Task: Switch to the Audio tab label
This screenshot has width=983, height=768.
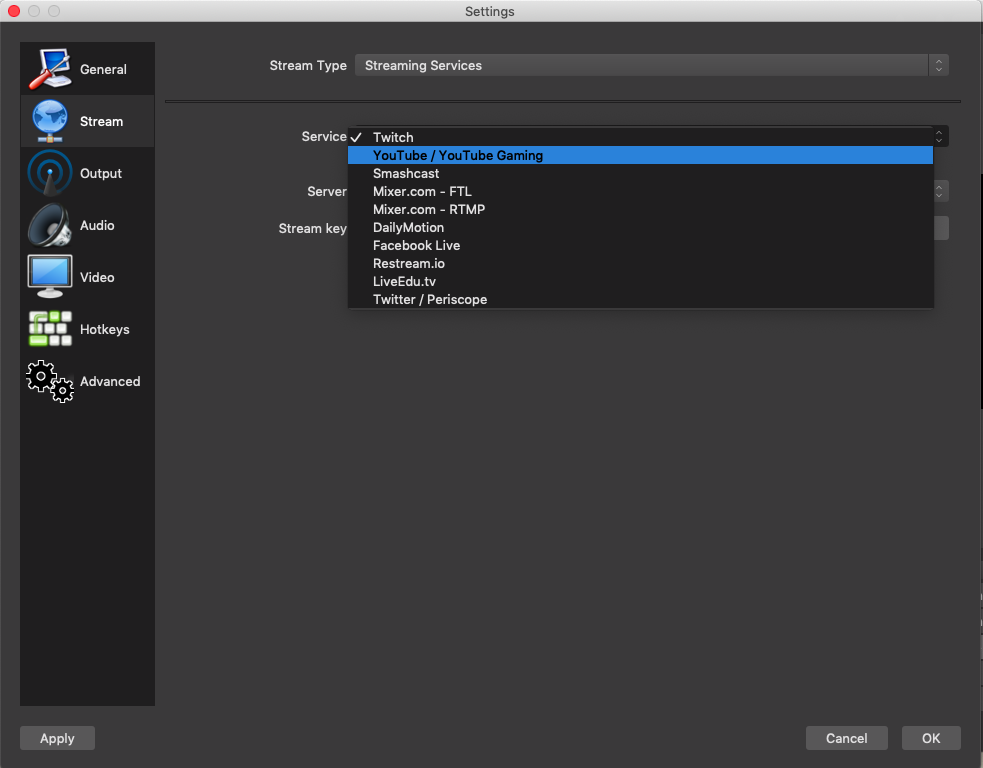Action: point(97,226)
